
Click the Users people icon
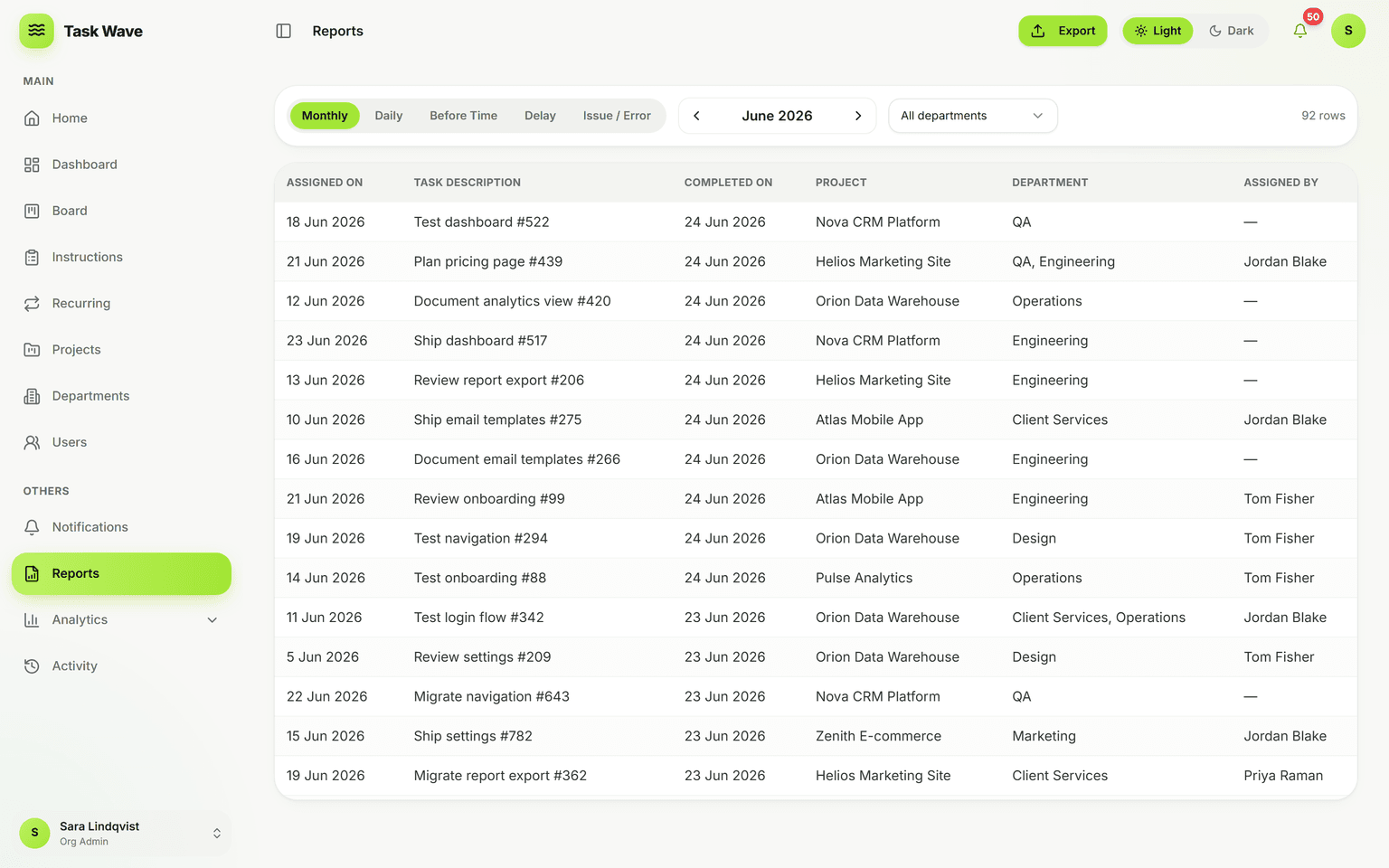pos(32,442)
